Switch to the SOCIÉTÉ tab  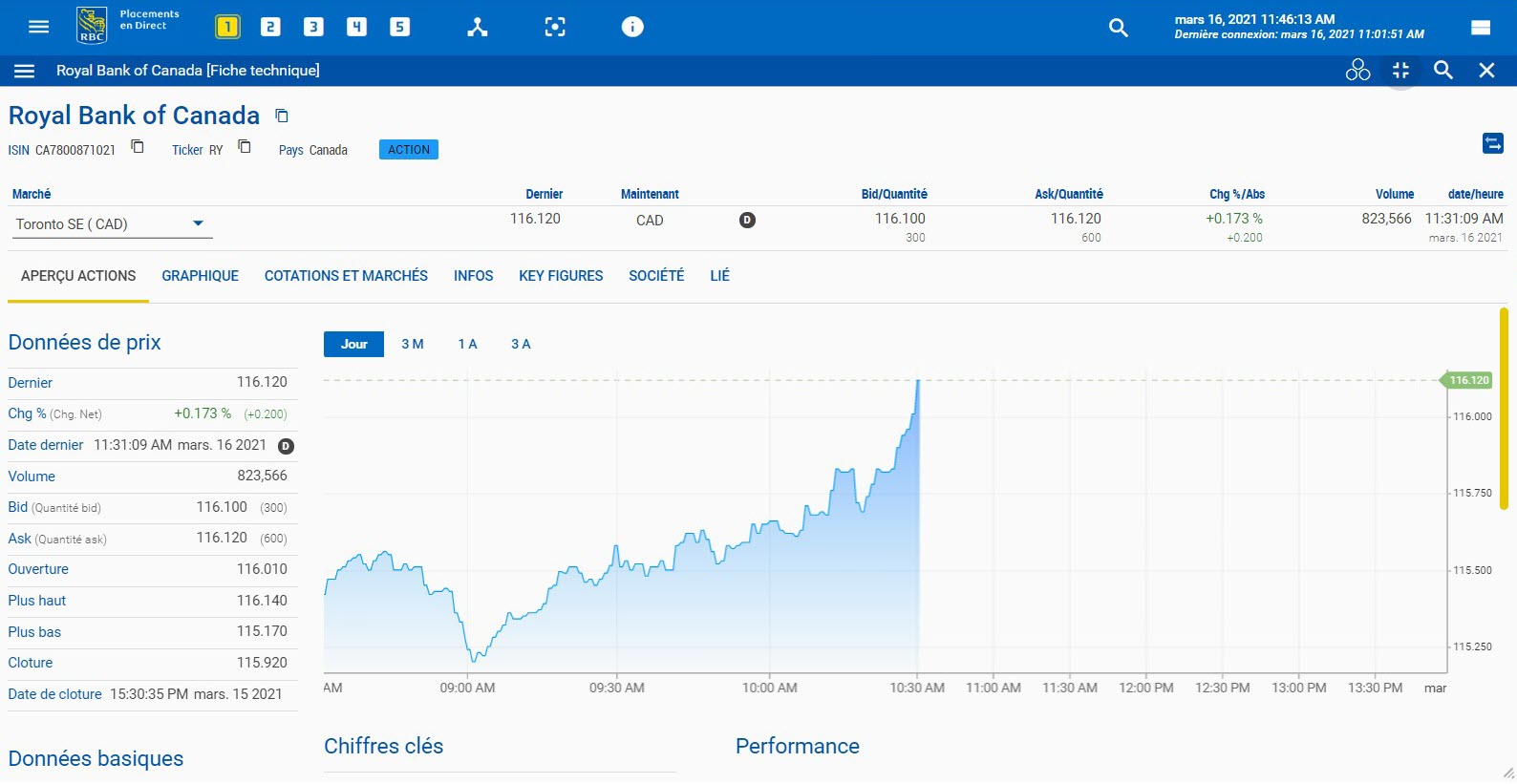(656, 276)
